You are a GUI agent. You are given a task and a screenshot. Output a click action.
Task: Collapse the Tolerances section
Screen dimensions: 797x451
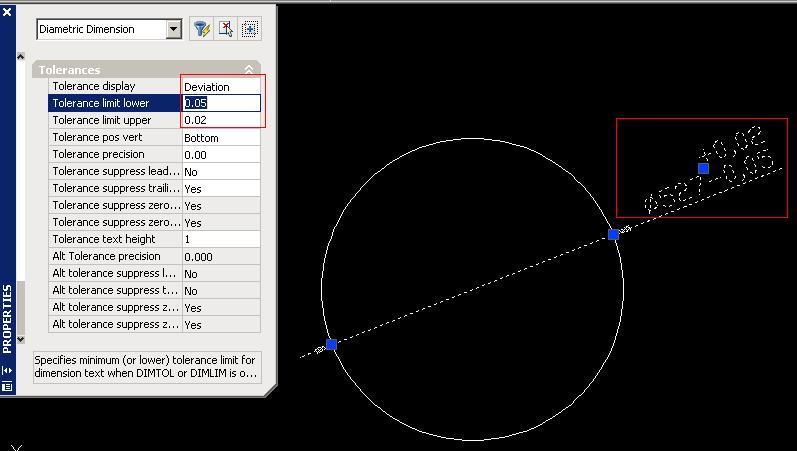(249, 70)
